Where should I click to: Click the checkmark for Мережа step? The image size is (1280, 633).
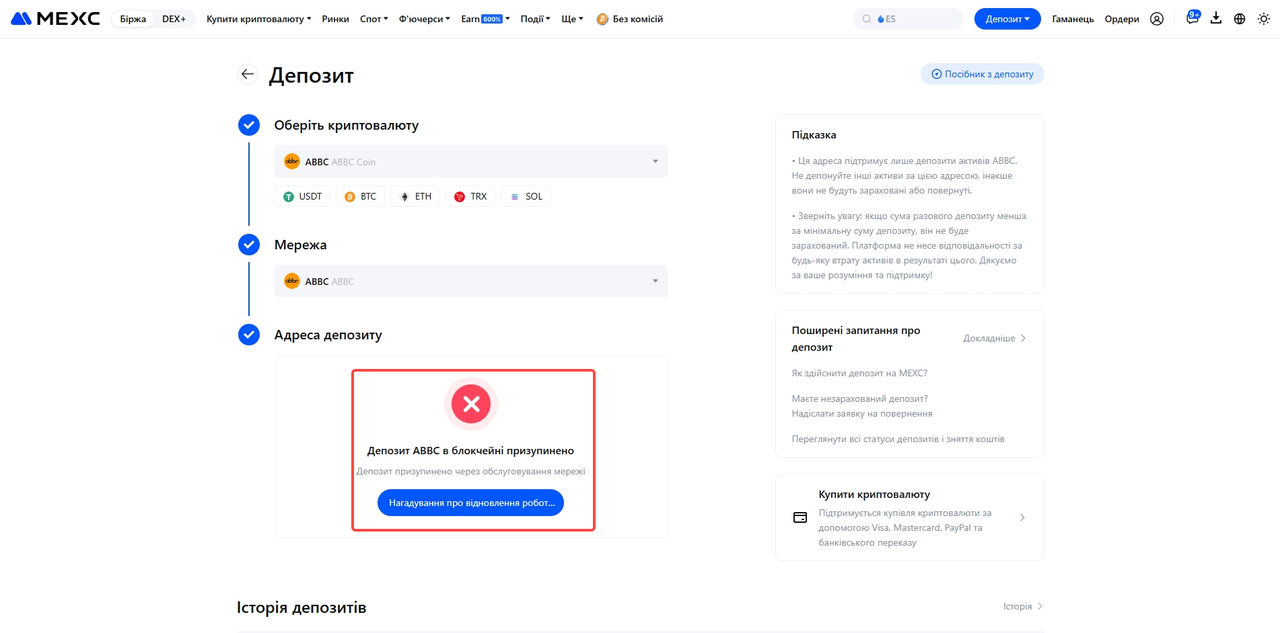point(249,245)
